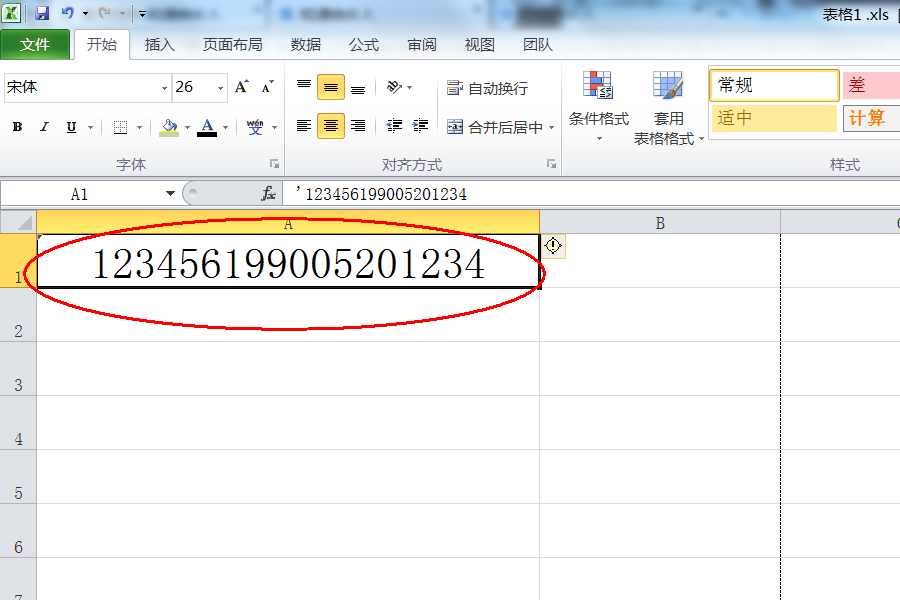Open 套用表格格式 (Format as Table) menu
900x600 pixels.
(x=668, y=108)
